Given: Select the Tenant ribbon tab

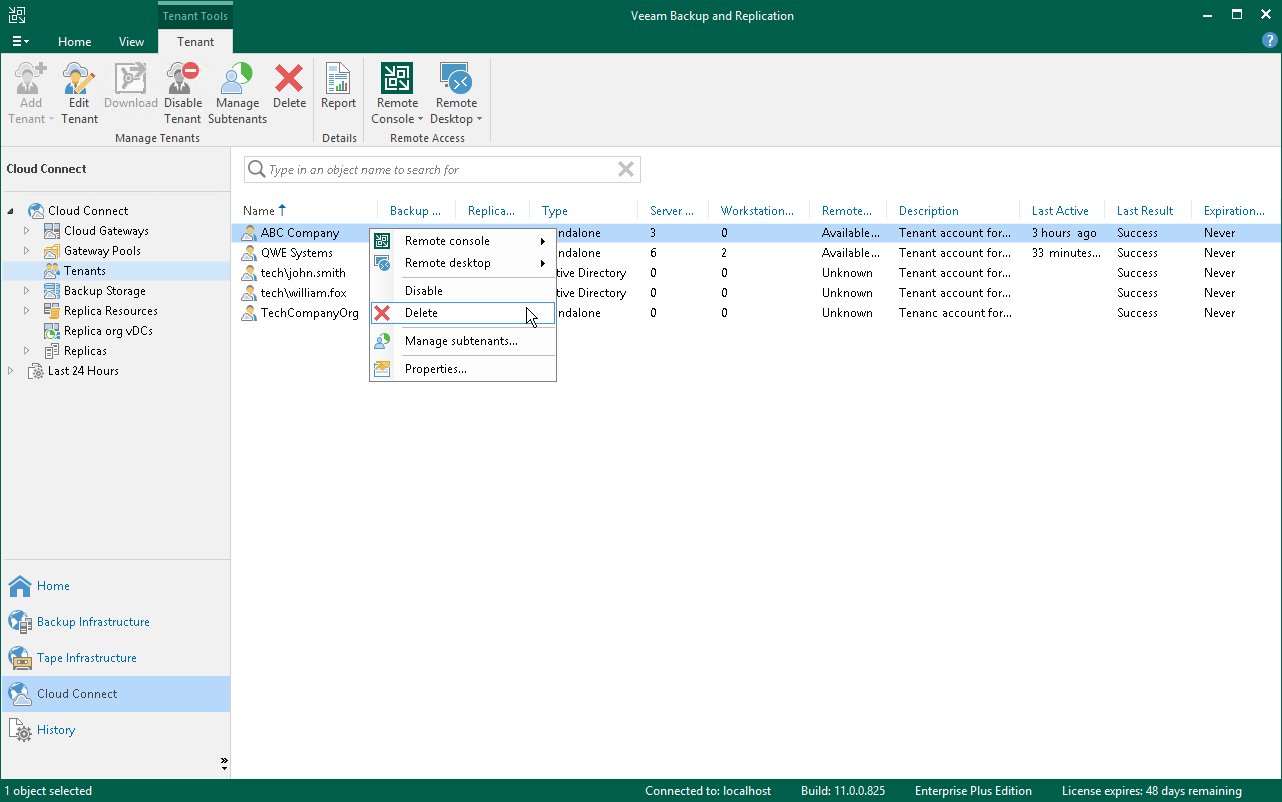Looking at the screenshot, I should [x=195, y=42].
